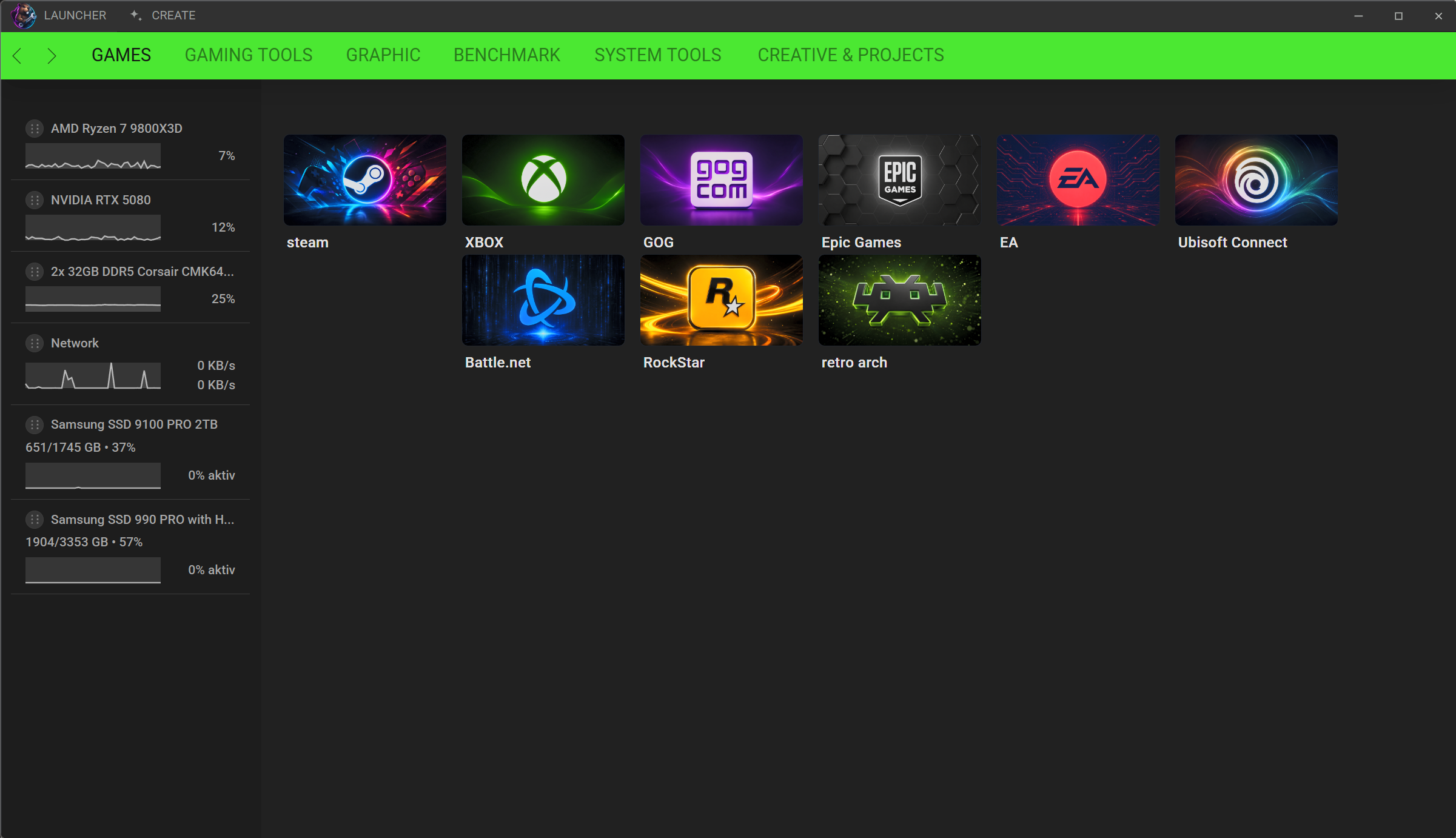Click the 'steam' label text
1456x838 pixels.
[x=307, y=243]
